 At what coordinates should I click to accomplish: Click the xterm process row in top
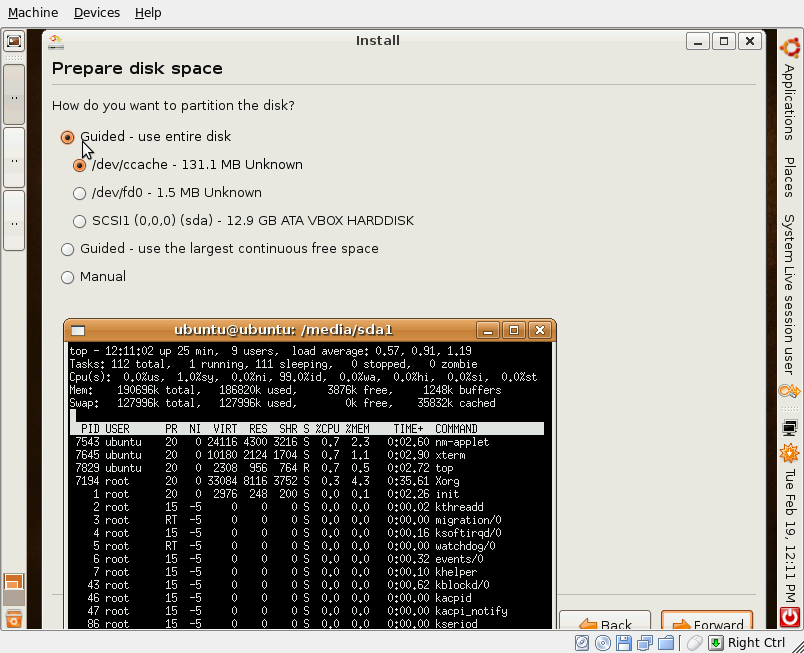(307, 455)
